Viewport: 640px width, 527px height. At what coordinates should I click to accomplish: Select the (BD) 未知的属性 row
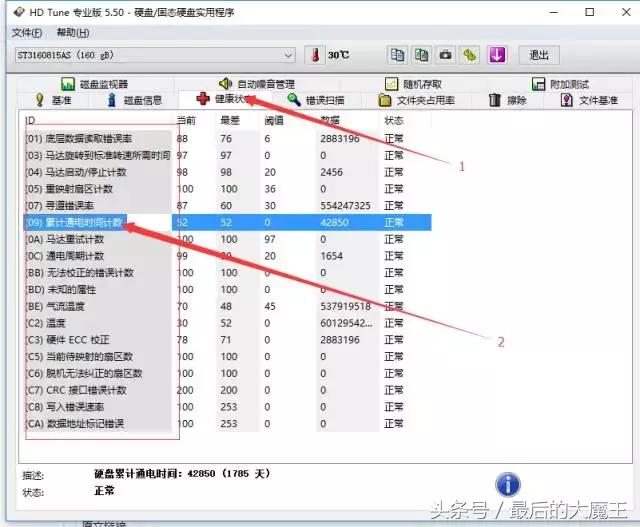point(227,289)
